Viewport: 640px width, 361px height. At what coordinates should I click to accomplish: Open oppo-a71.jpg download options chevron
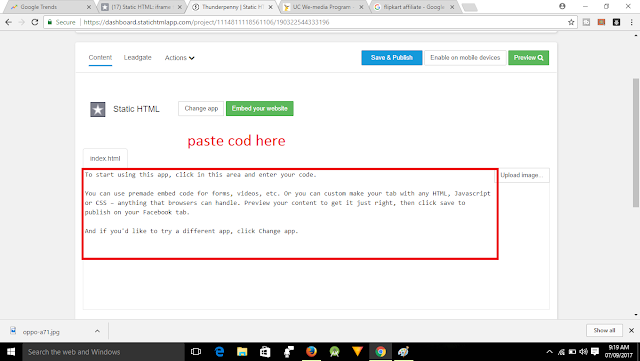coord(97,331)
